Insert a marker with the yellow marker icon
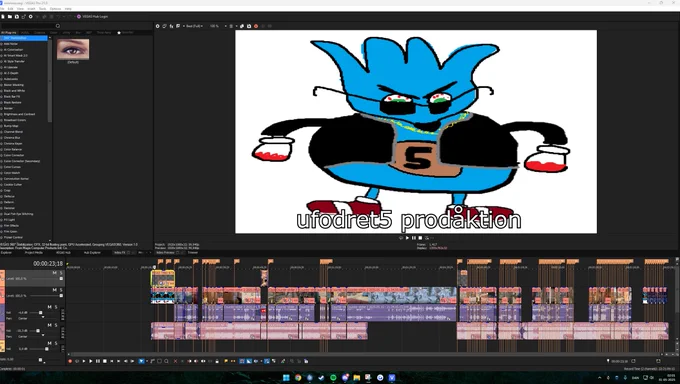Image resolution: width=680 pixels, height=384 pixels. click(x=226, y=361)
